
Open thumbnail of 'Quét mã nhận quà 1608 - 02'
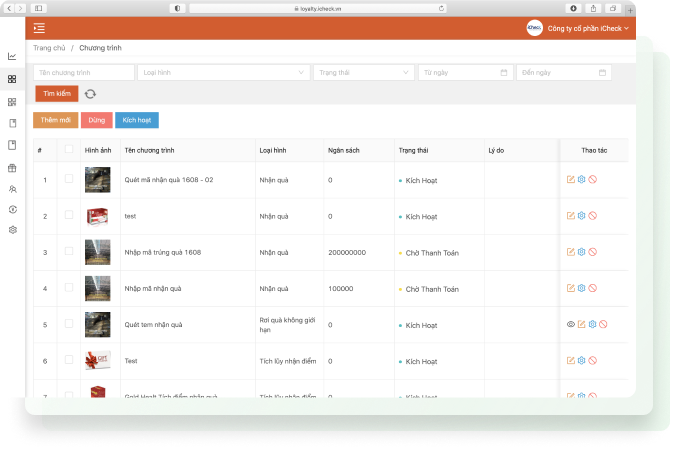point(97,179)
